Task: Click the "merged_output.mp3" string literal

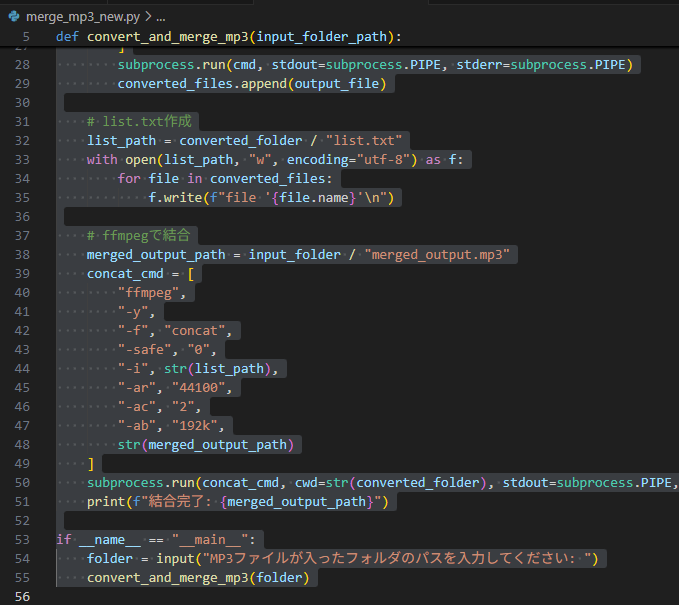Action: click(x=438, y=254)
